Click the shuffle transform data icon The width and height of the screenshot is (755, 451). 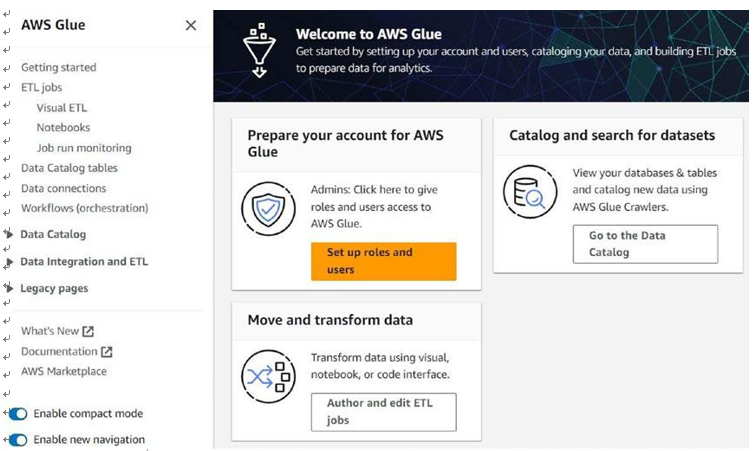[269, 376]
